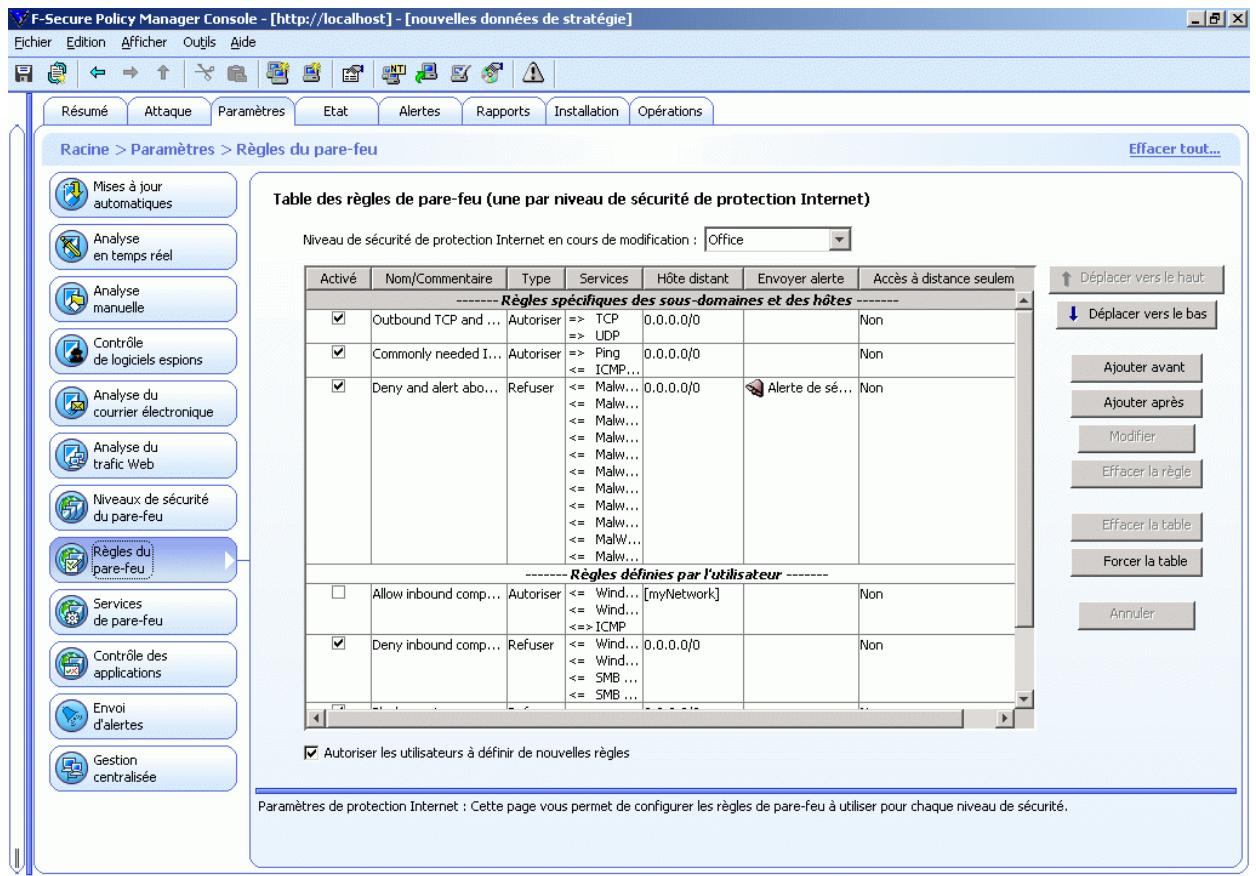Select the [myNetwork] host cell

click(692, 609)
